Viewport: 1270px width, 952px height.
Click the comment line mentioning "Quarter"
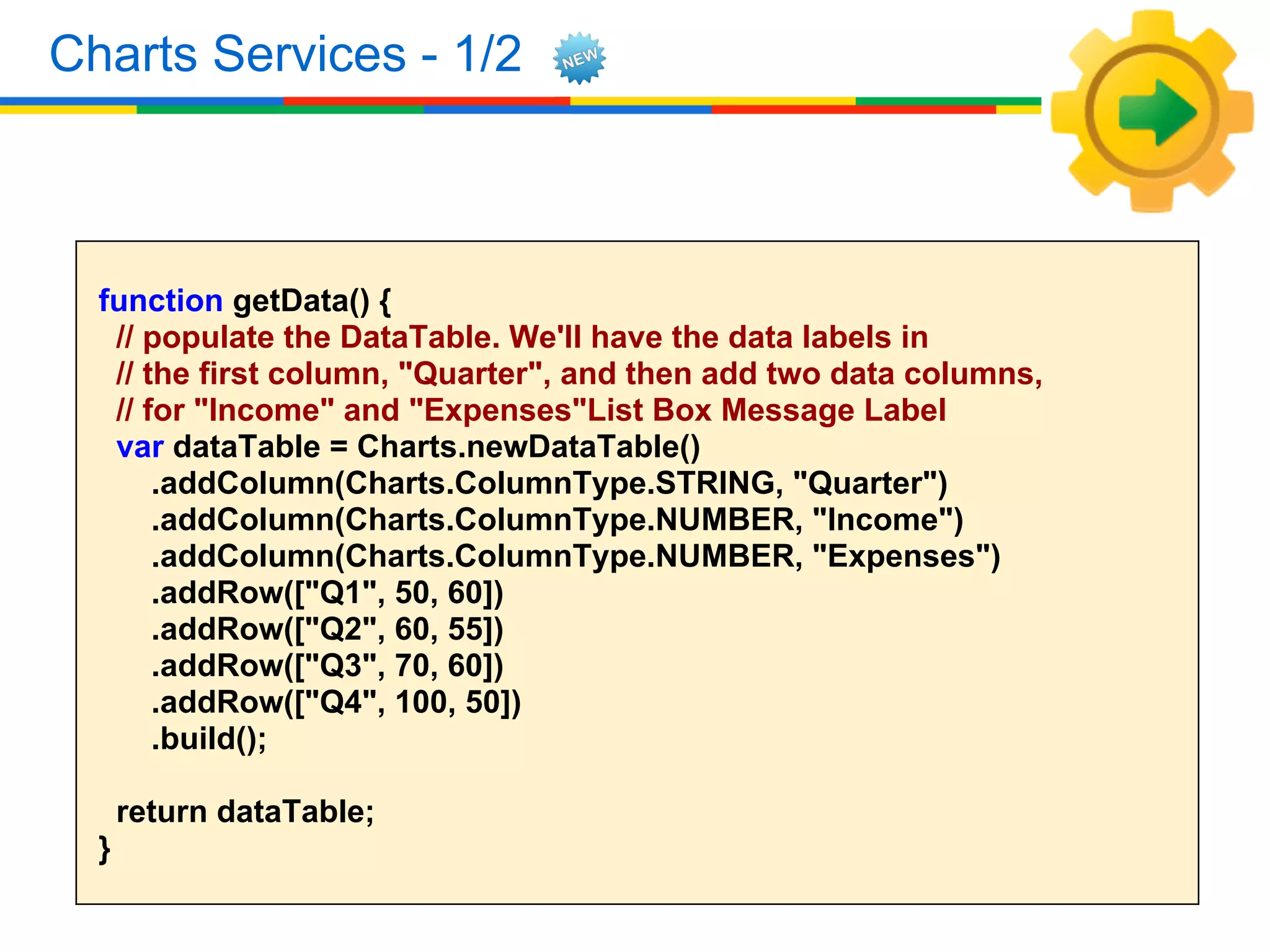coord(579,374)
